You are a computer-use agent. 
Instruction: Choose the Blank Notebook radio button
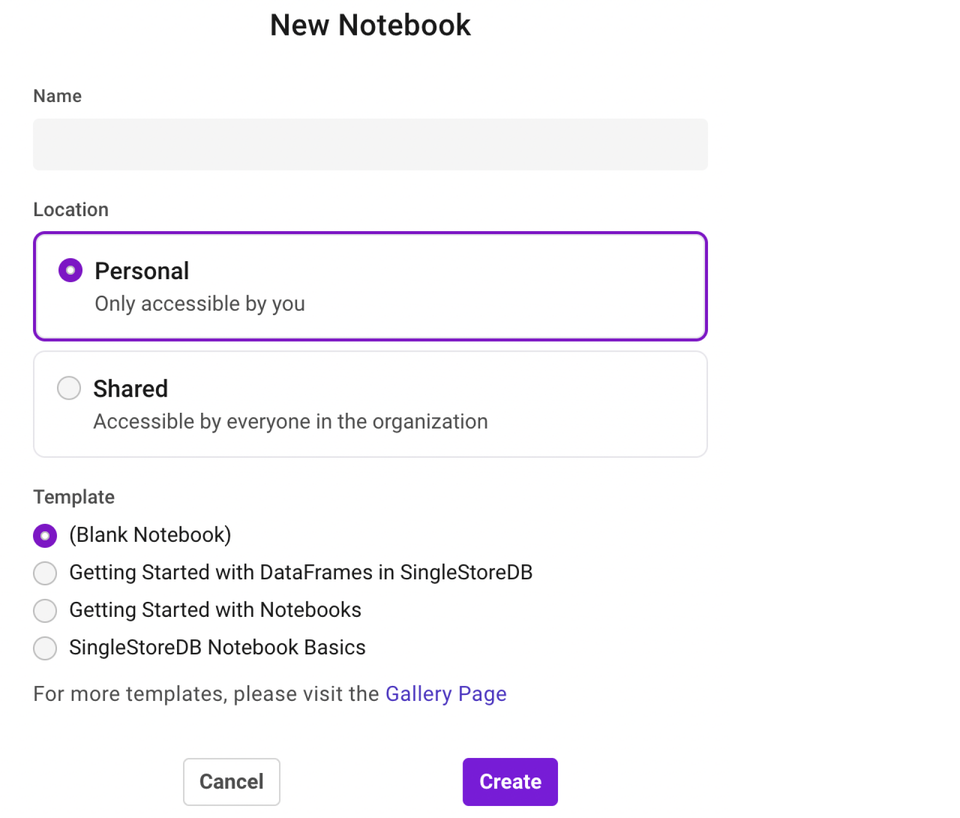click(45, 536)
